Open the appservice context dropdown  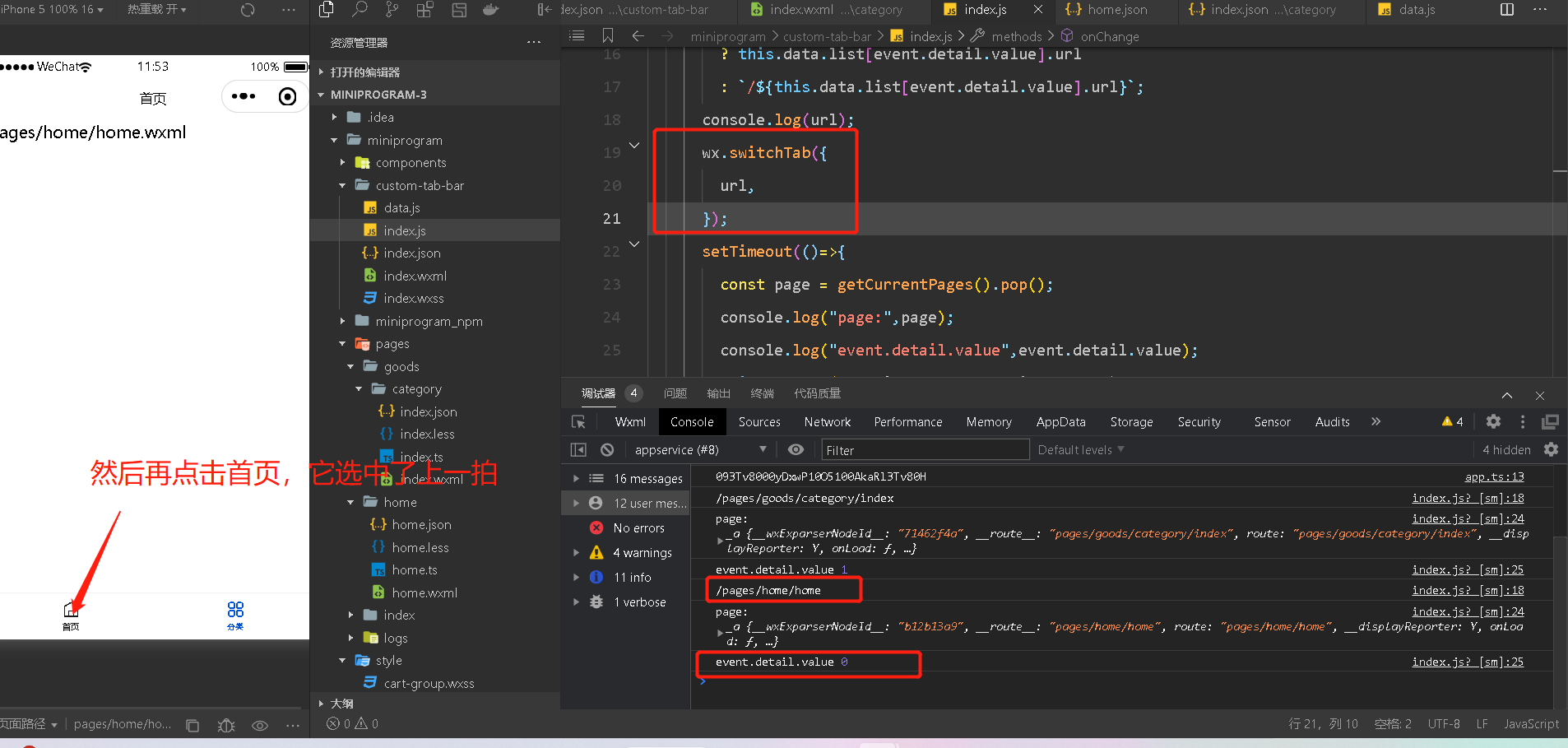click(x=700, y=449)
